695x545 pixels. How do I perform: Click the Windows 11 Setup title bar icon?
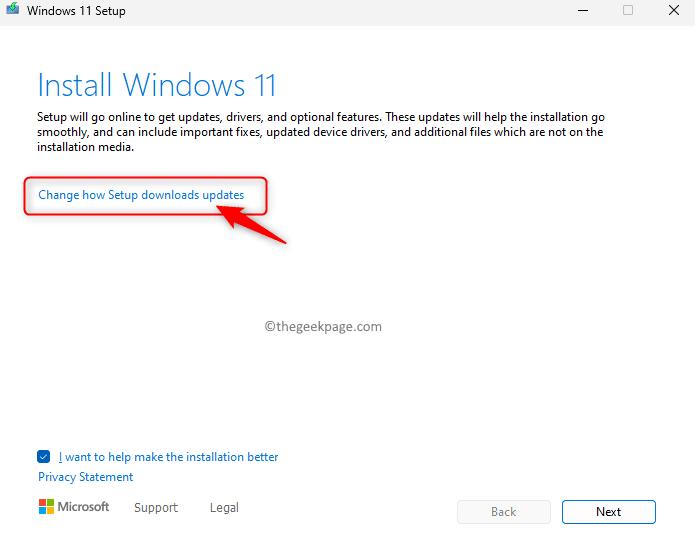coord(12,9)
